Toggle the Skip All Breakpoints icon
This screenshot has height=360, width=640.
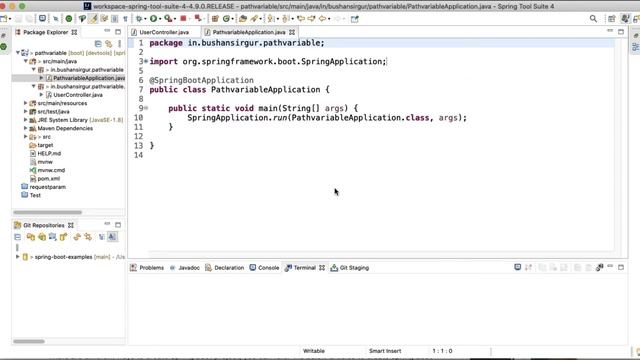tap(56, 19)
